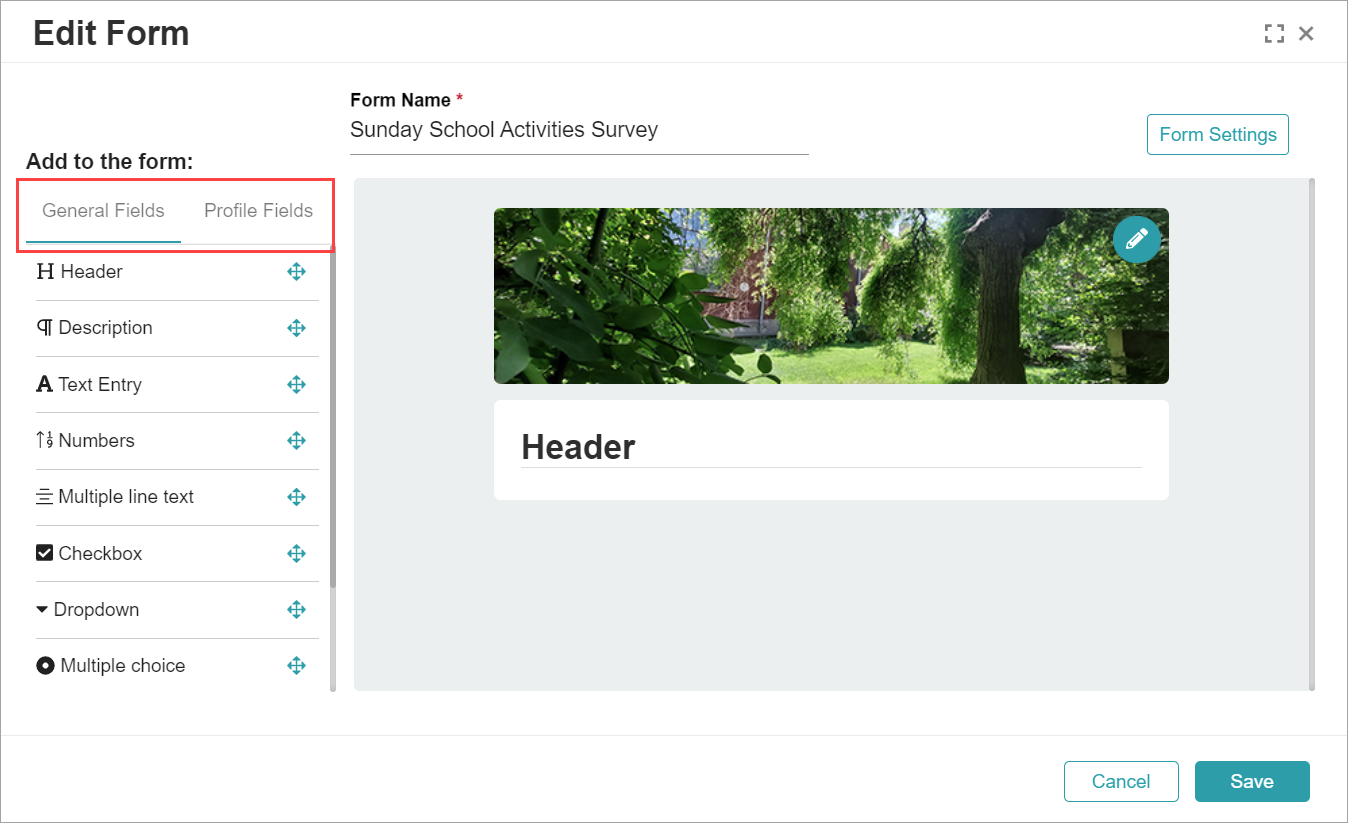This screenshot has height=823, width=1348.
Task: Click the Multiple line text icon
Action: (45, 497)
